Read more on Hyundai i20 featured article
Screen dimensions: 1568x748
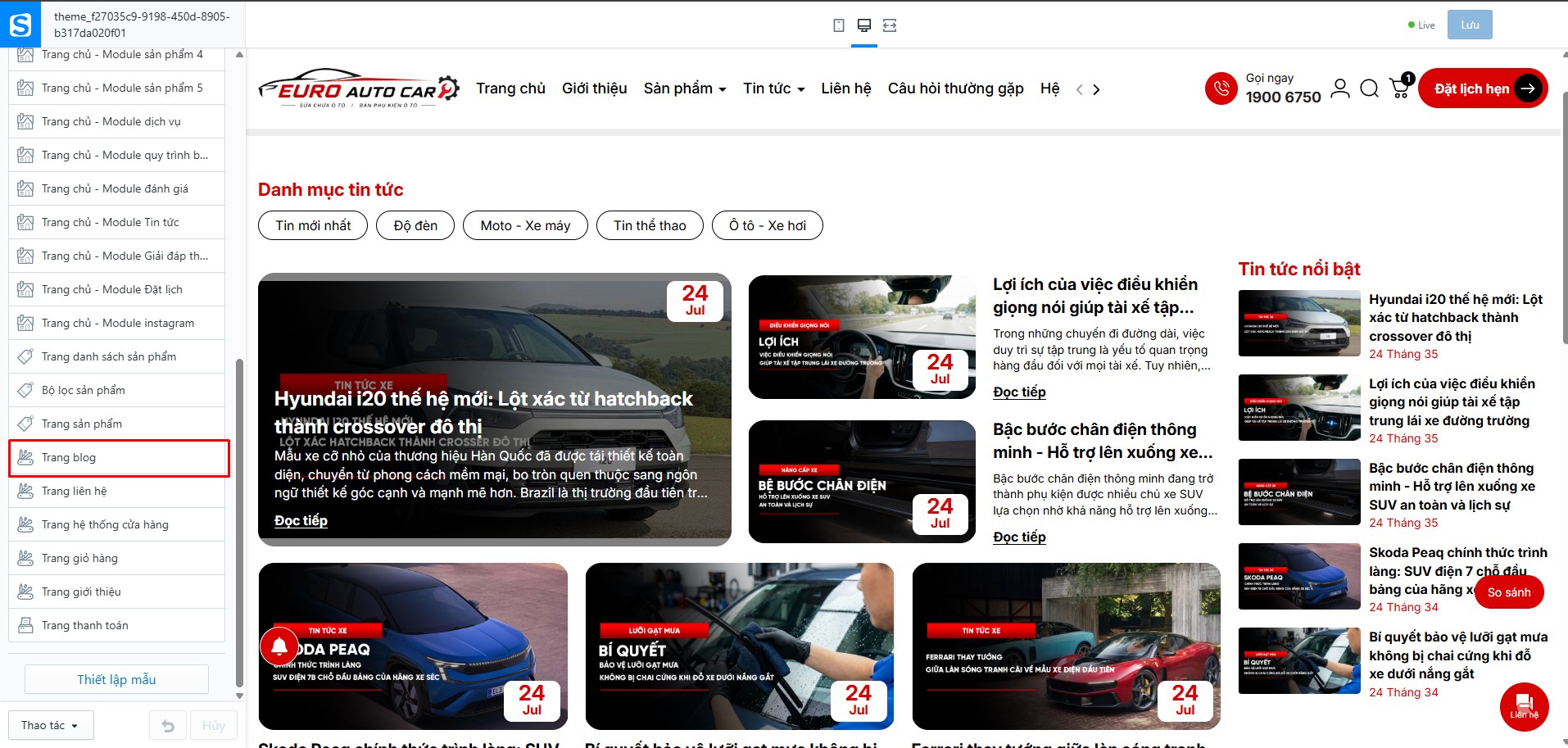coord(301,520)
